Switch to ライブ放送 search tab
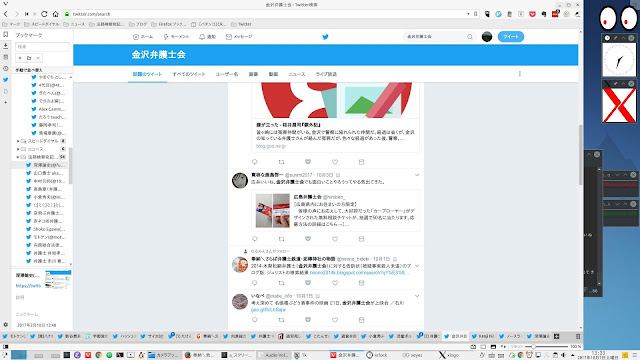 click(x=326, y=74)
